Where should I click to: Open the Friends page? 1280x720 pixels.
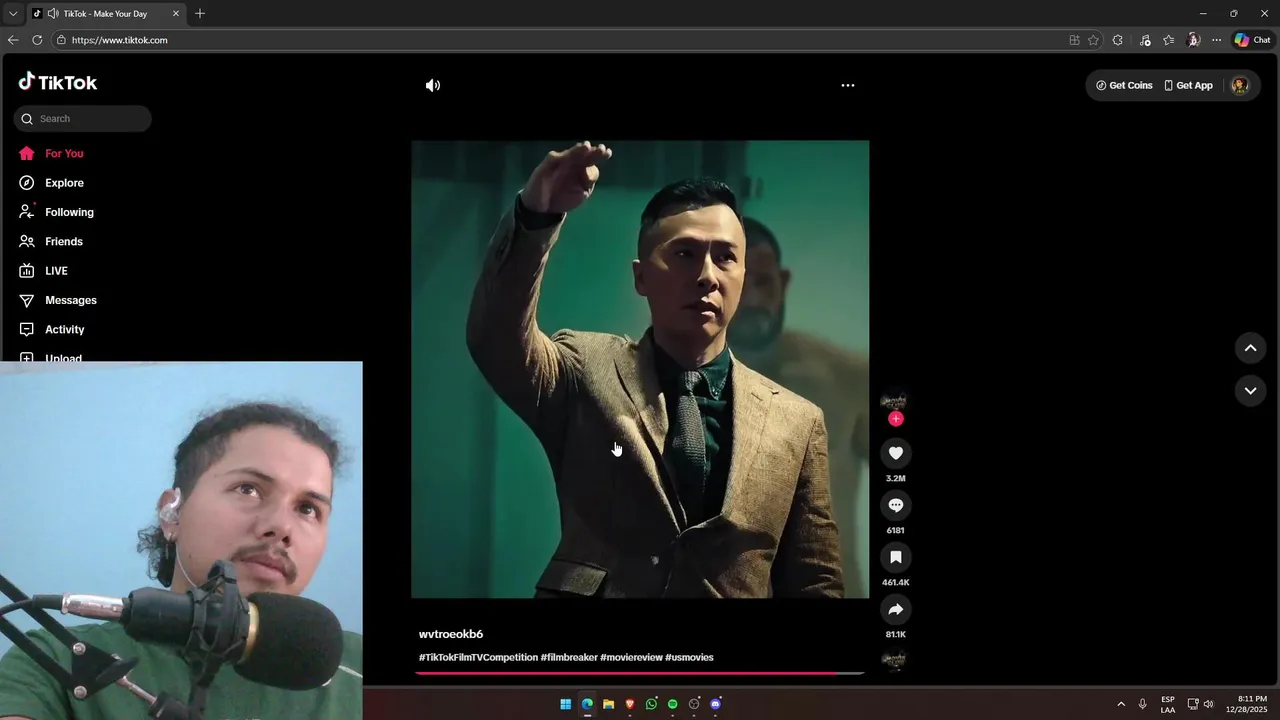click(x=51, y=242)
